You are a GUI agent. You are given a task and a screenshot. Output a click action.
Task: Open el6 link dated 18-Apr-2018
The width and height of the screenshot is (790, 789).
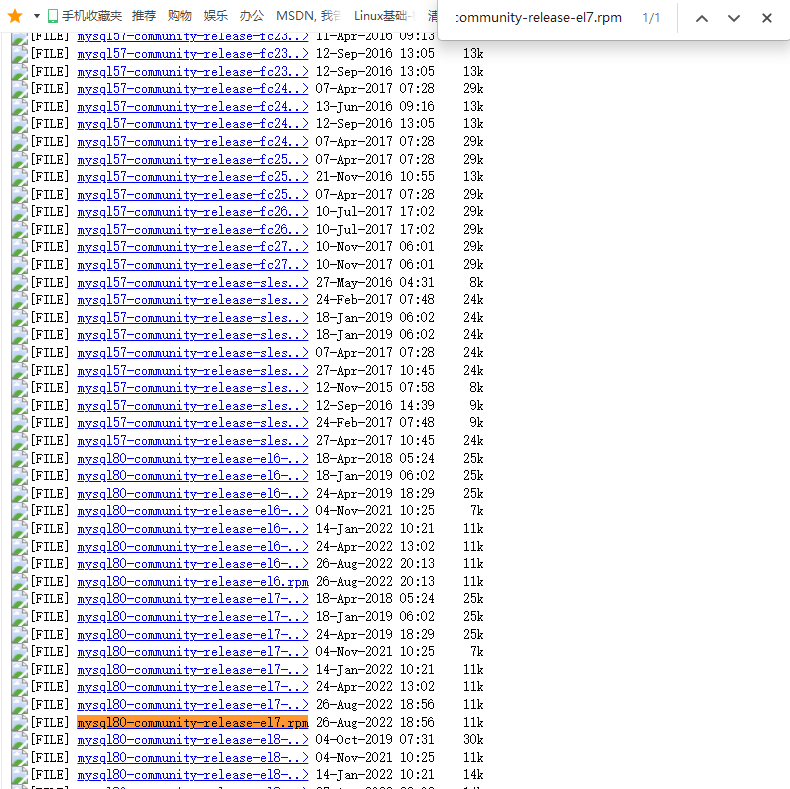click(x=192, y=458)
